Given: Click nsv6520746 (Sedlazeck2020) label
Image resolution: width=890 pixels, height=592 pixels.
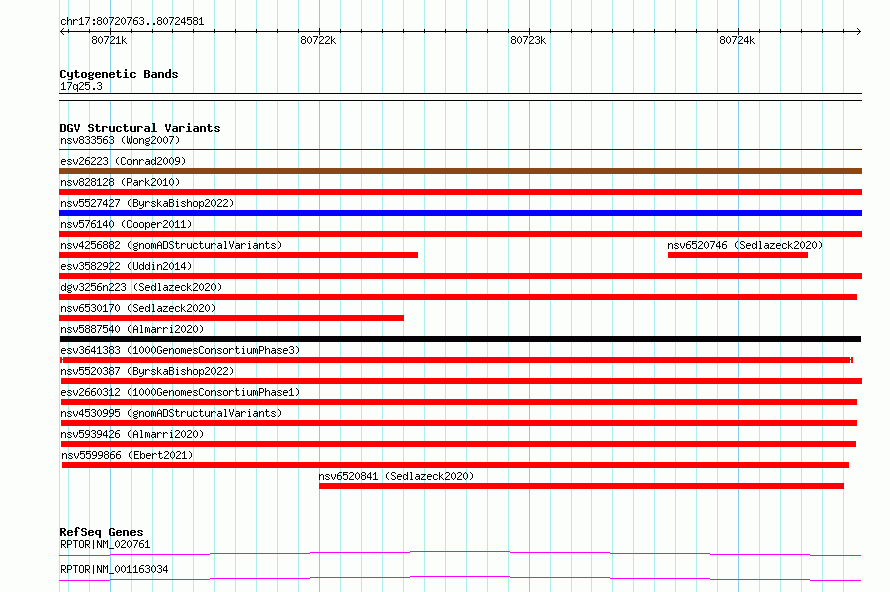Looking at the screenshot, I should coord(745,245).
